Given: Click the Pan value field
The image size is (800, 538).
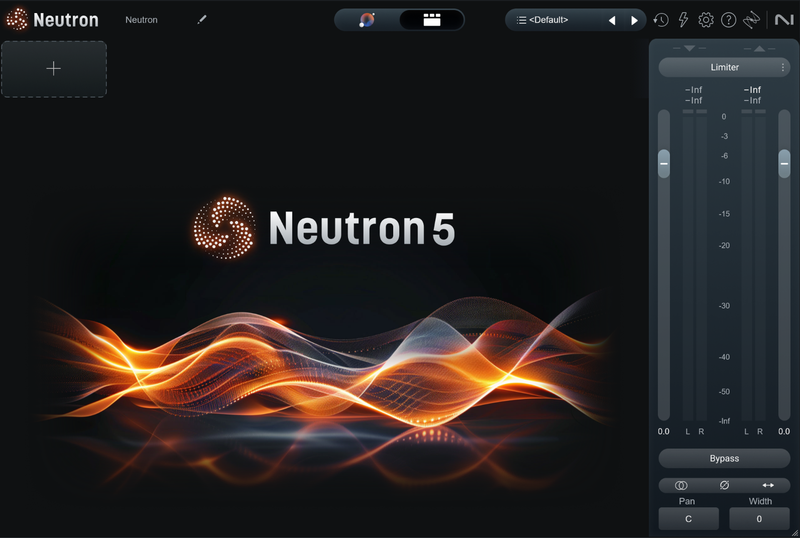Looking at the screenshot, I should [688, 519].
